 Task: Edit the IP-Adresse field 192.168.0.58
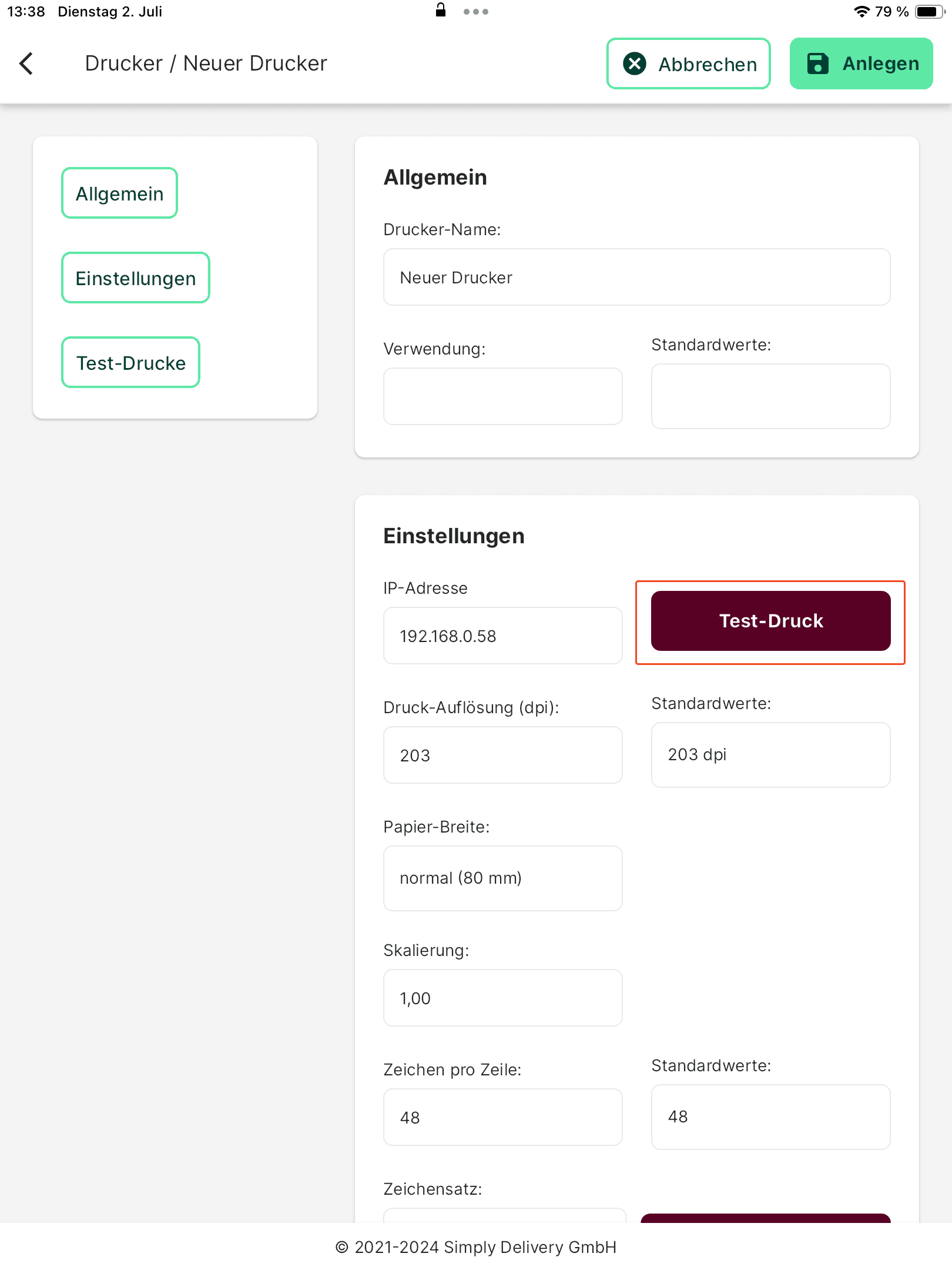tap(503, 636)
